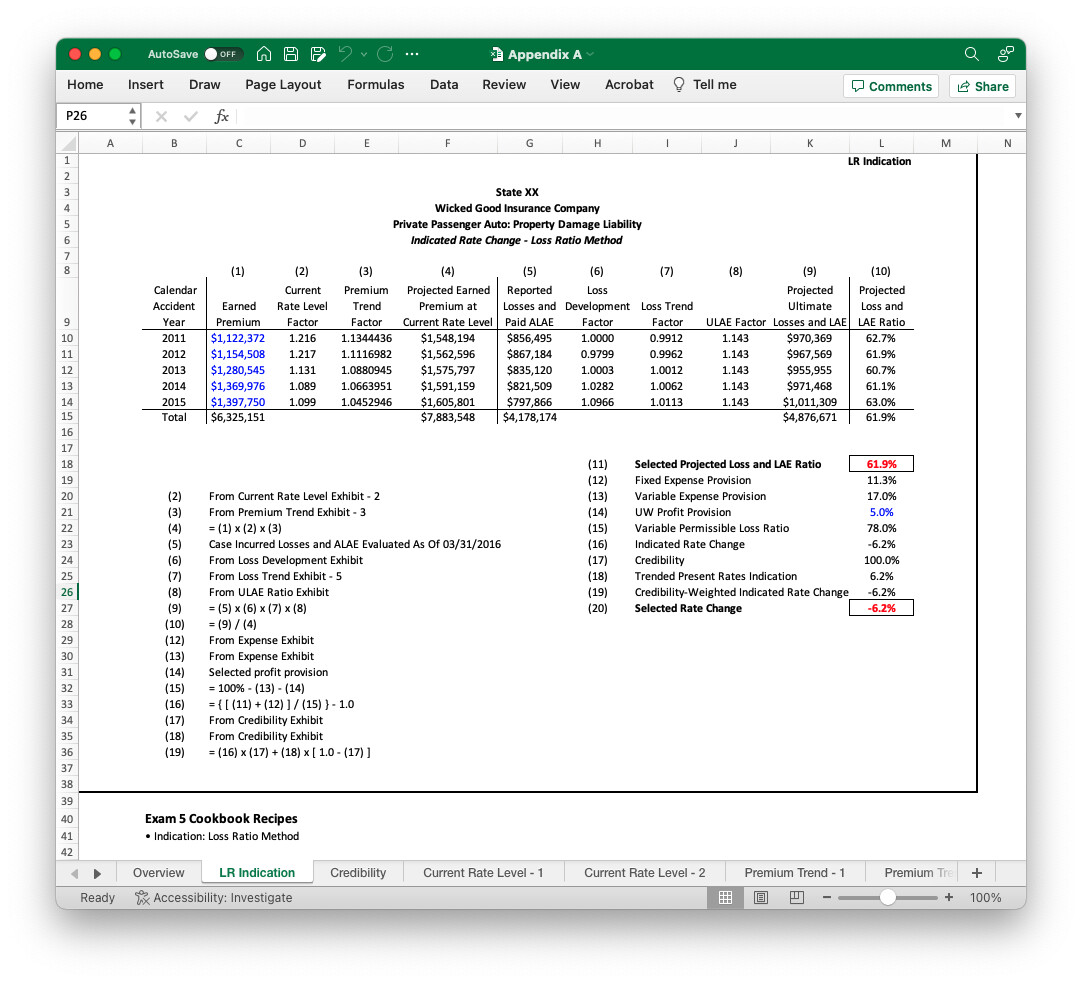Image resolution: width=1082 pixels, height=983 pixels.
Task: Click the confirm entry checkmark in formula bar
Action: (x=191, y=116)
